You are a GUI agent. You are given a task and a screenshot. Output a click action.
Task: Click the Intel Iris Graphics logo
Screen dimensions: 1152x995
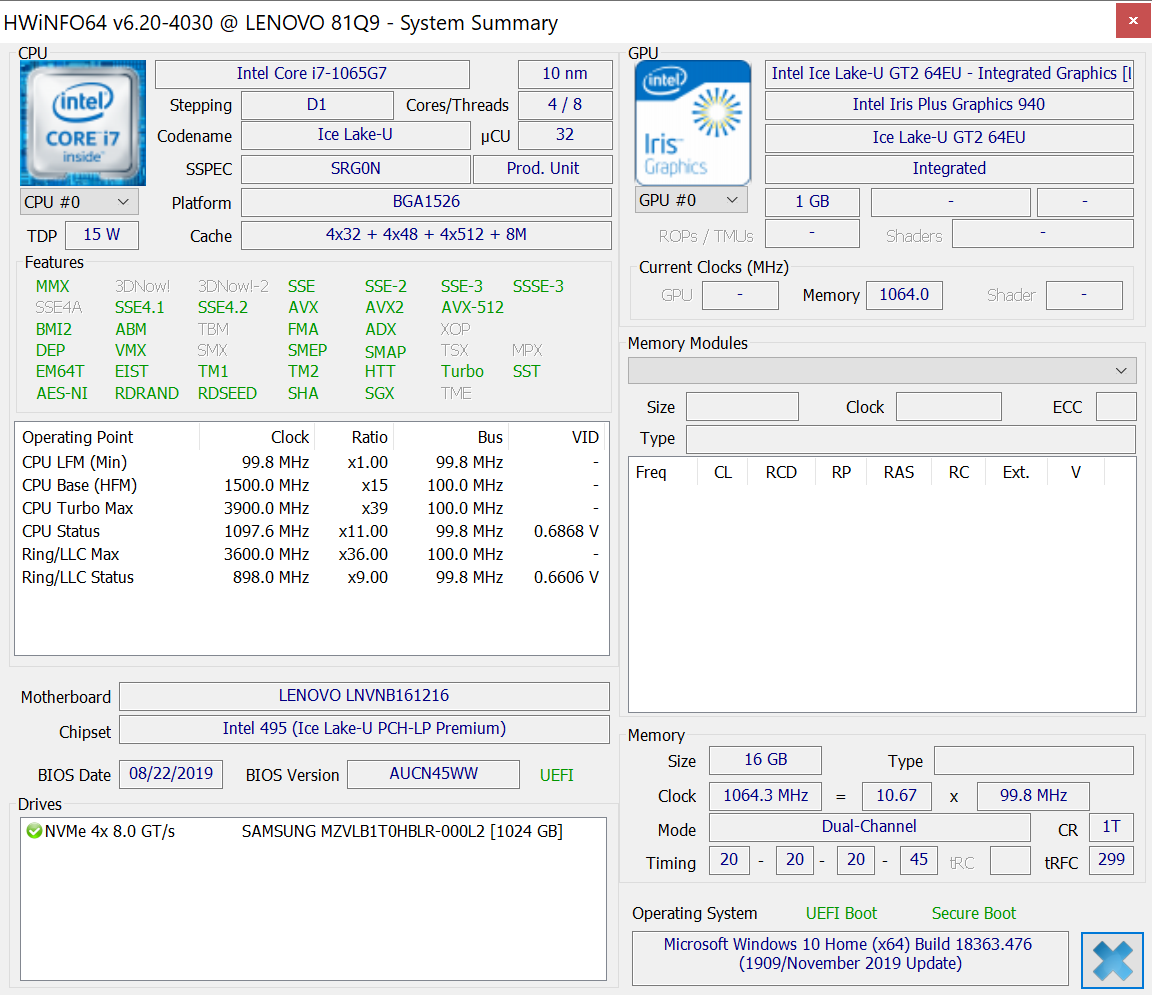[692, 123]
